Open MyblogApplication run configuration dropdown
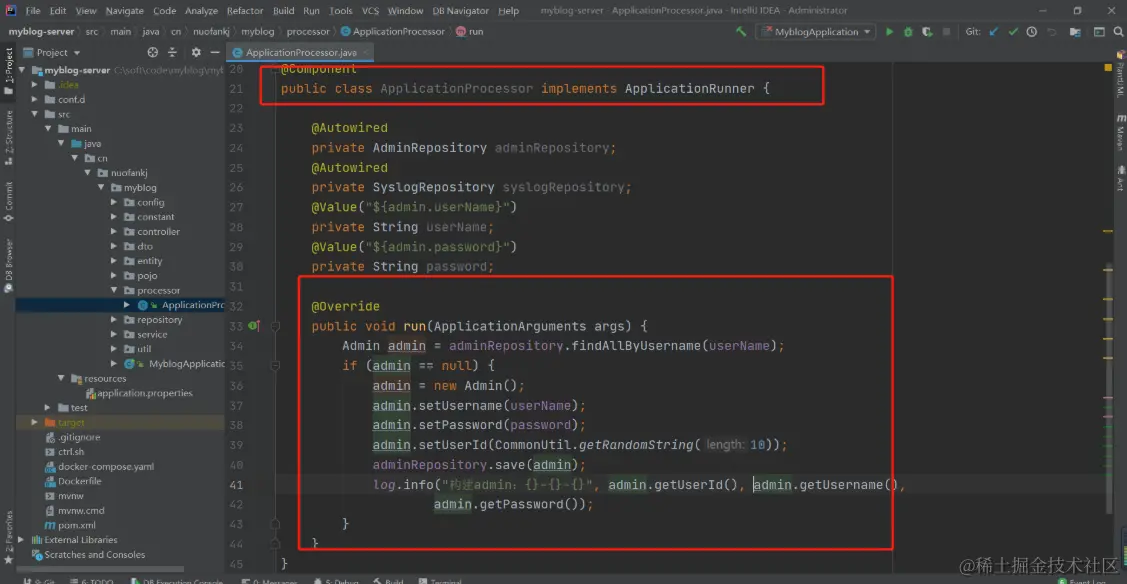 point(816,32)
